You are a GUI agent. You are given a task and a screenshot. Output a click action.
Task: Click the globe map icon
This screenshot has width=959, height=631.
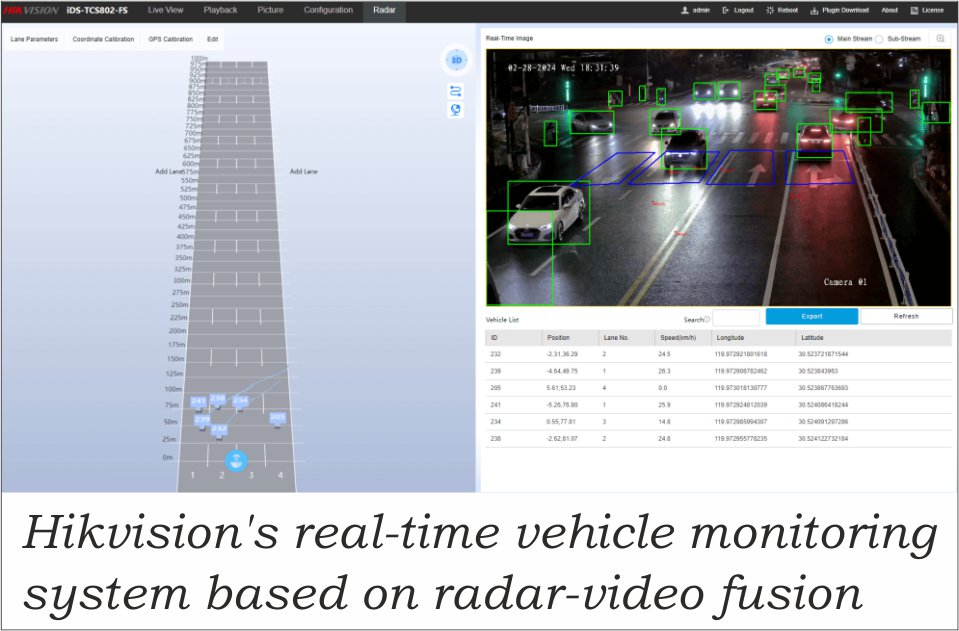pyautogui.click(x=456, y=110)
